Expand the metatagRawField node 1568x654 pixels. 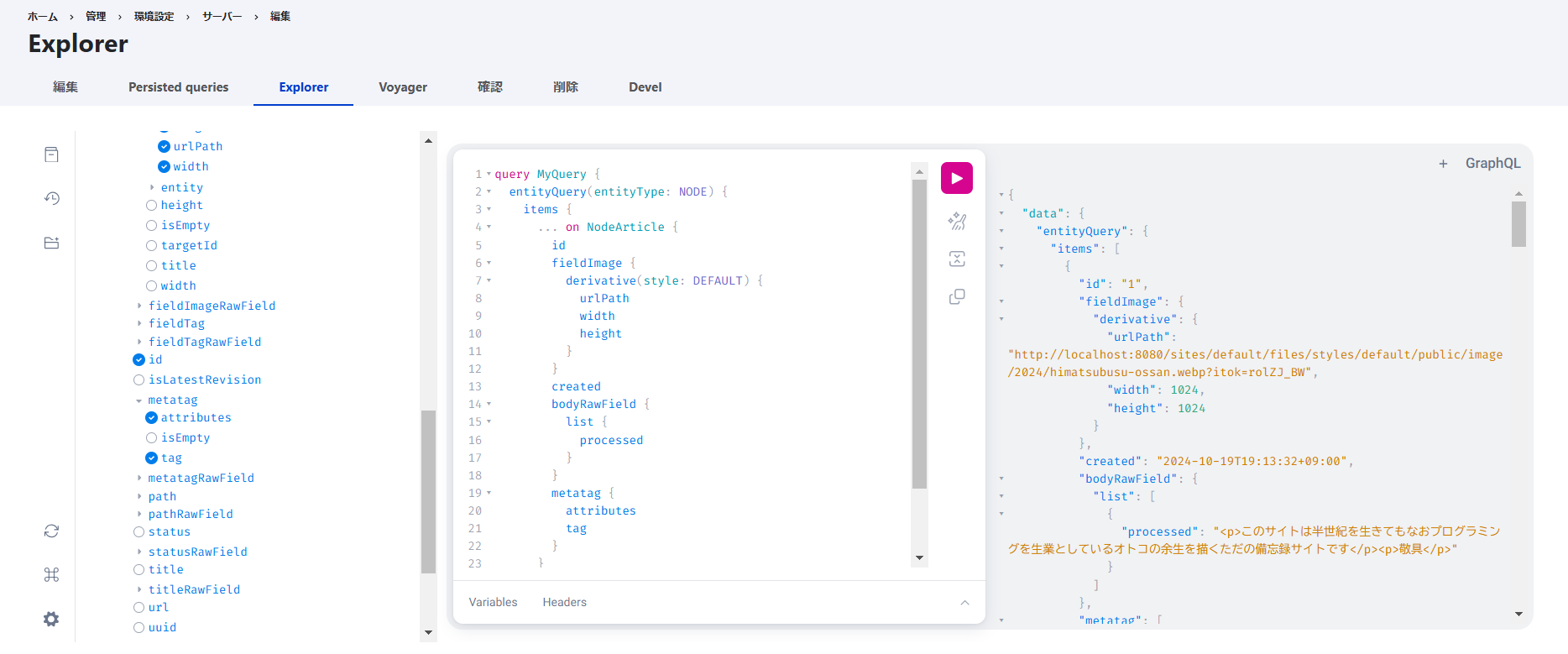[x=139, y=478]
